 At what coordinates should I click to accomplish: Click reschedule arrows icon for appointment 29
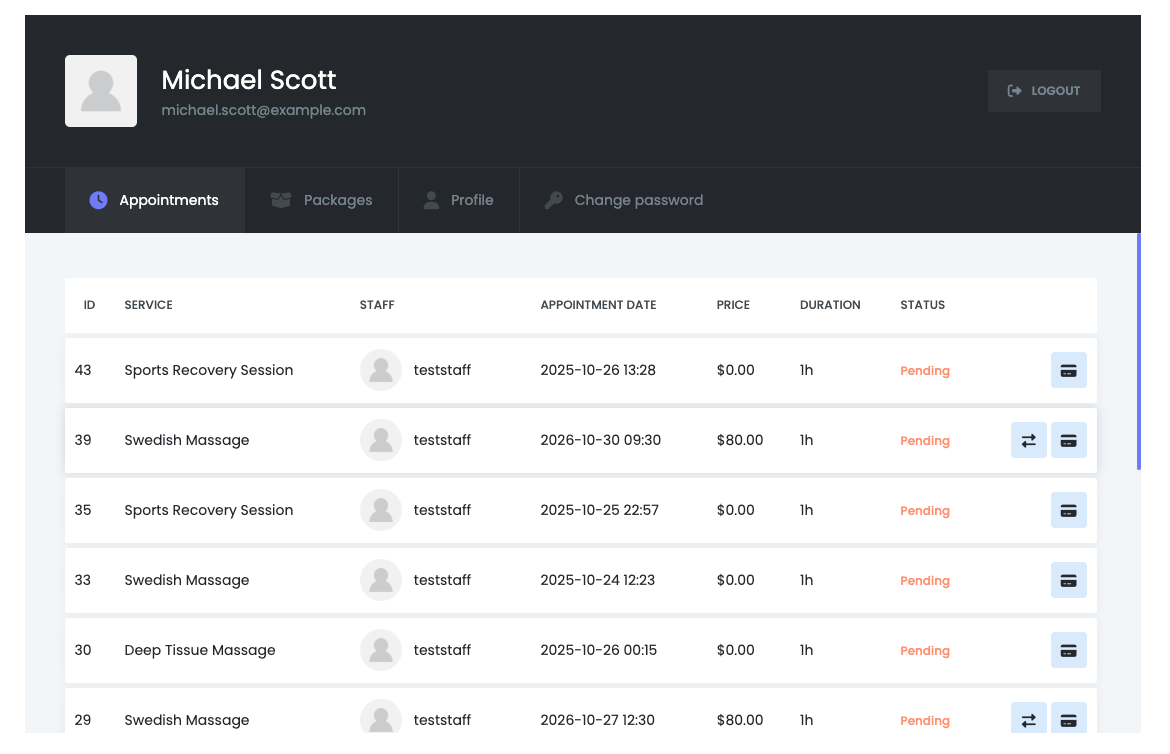click(x=1028, y=719)
